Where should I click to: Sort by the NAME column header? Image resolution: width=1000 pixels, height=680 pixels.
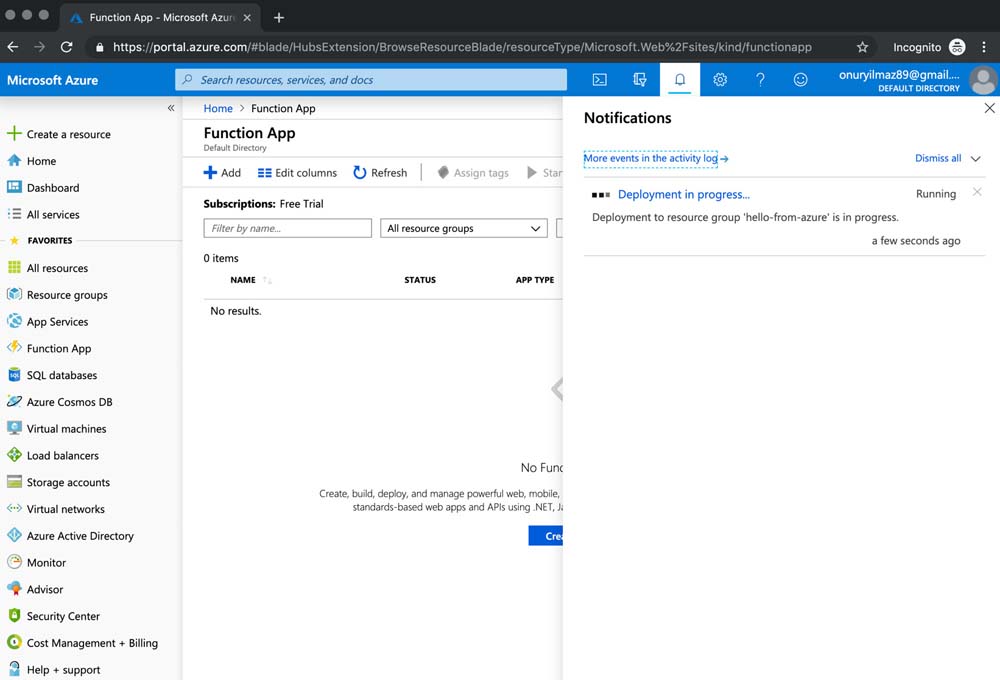(x=243, y=280)
